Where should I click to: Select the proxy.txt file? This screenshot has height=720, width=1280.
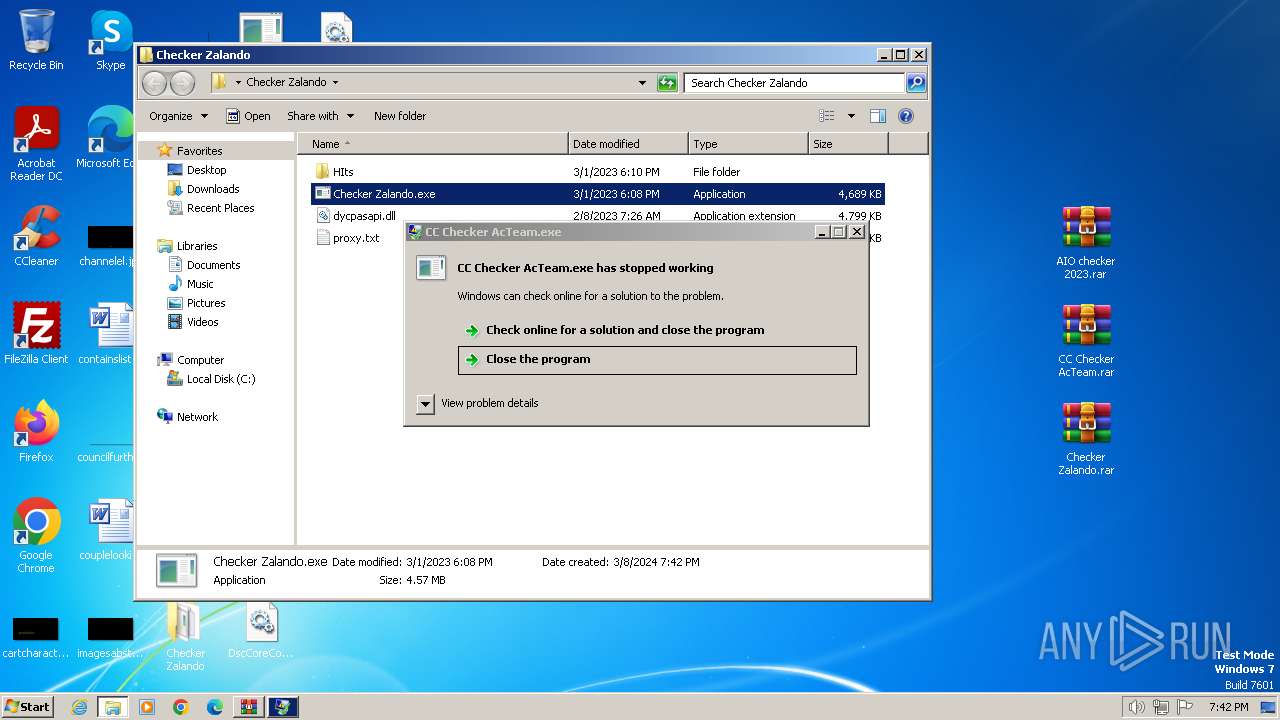pos(357,238)
